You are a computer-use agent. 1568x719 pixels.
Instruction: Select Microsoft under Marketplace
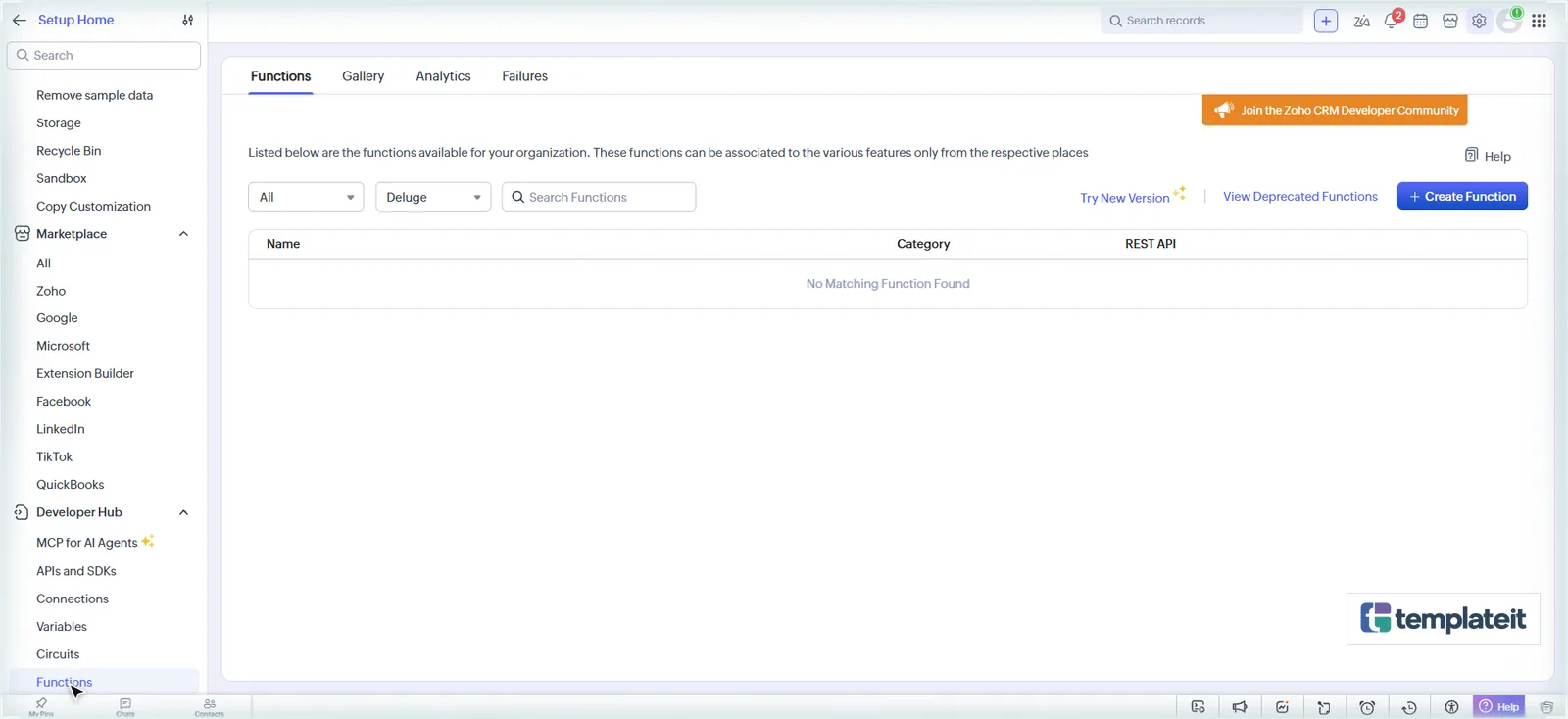[63, 346]
